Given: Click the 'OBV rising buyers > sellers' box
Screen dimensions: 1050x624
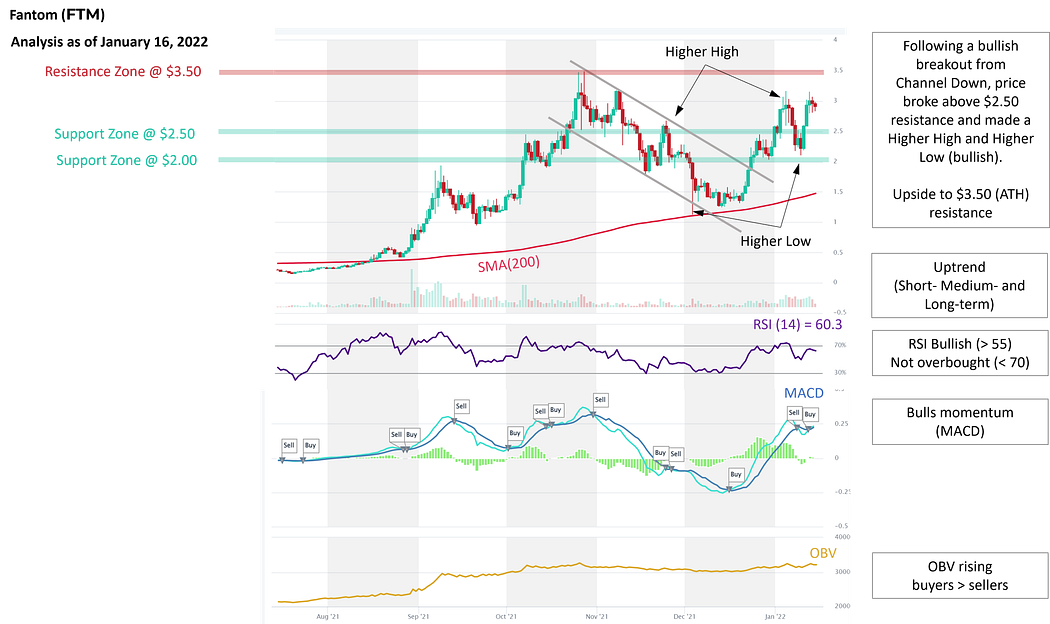Looking at the screenshot, I should click(x=960, y=576).
